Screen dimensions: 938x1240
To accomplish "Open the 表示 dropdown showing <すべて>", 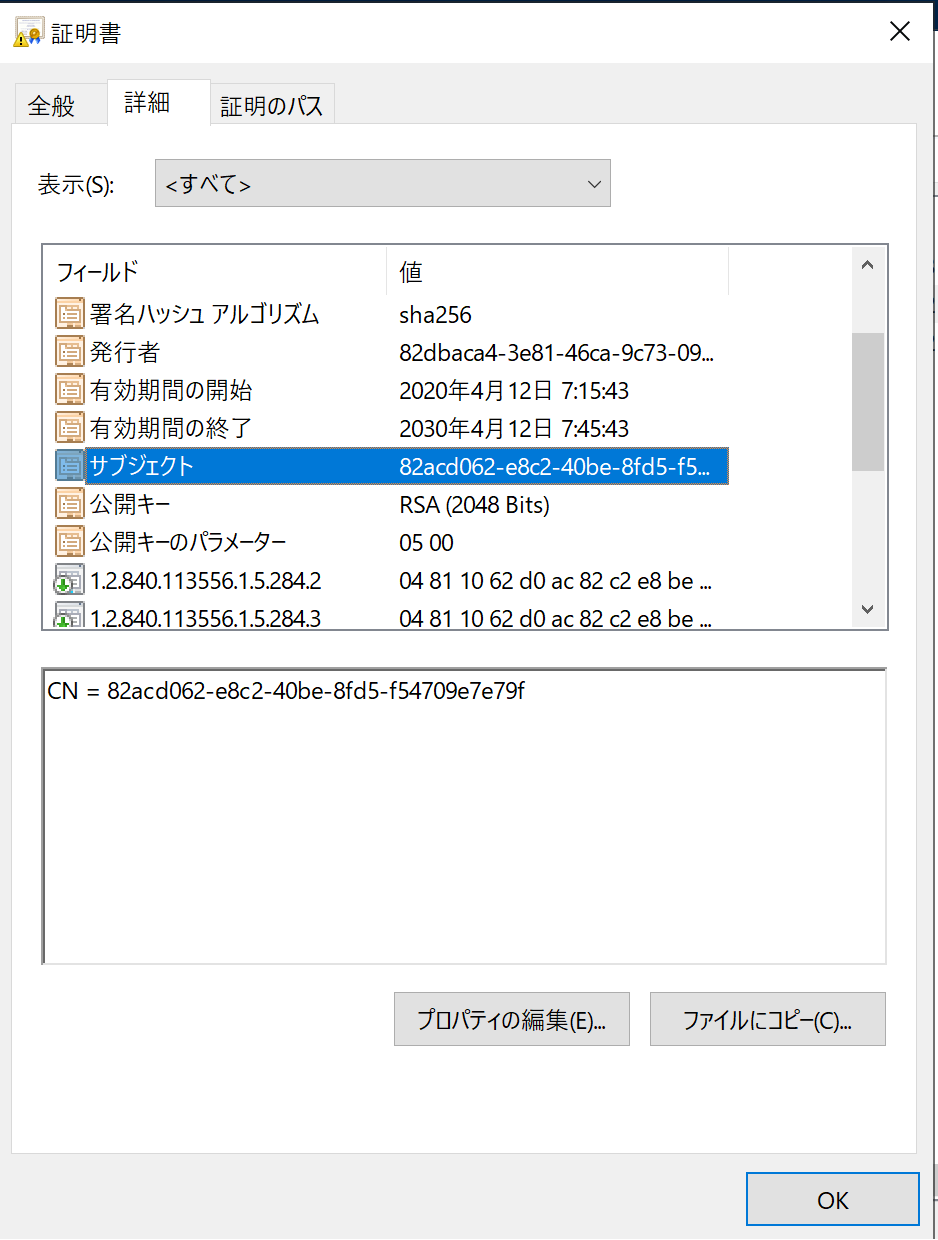I will click(382, 183).
